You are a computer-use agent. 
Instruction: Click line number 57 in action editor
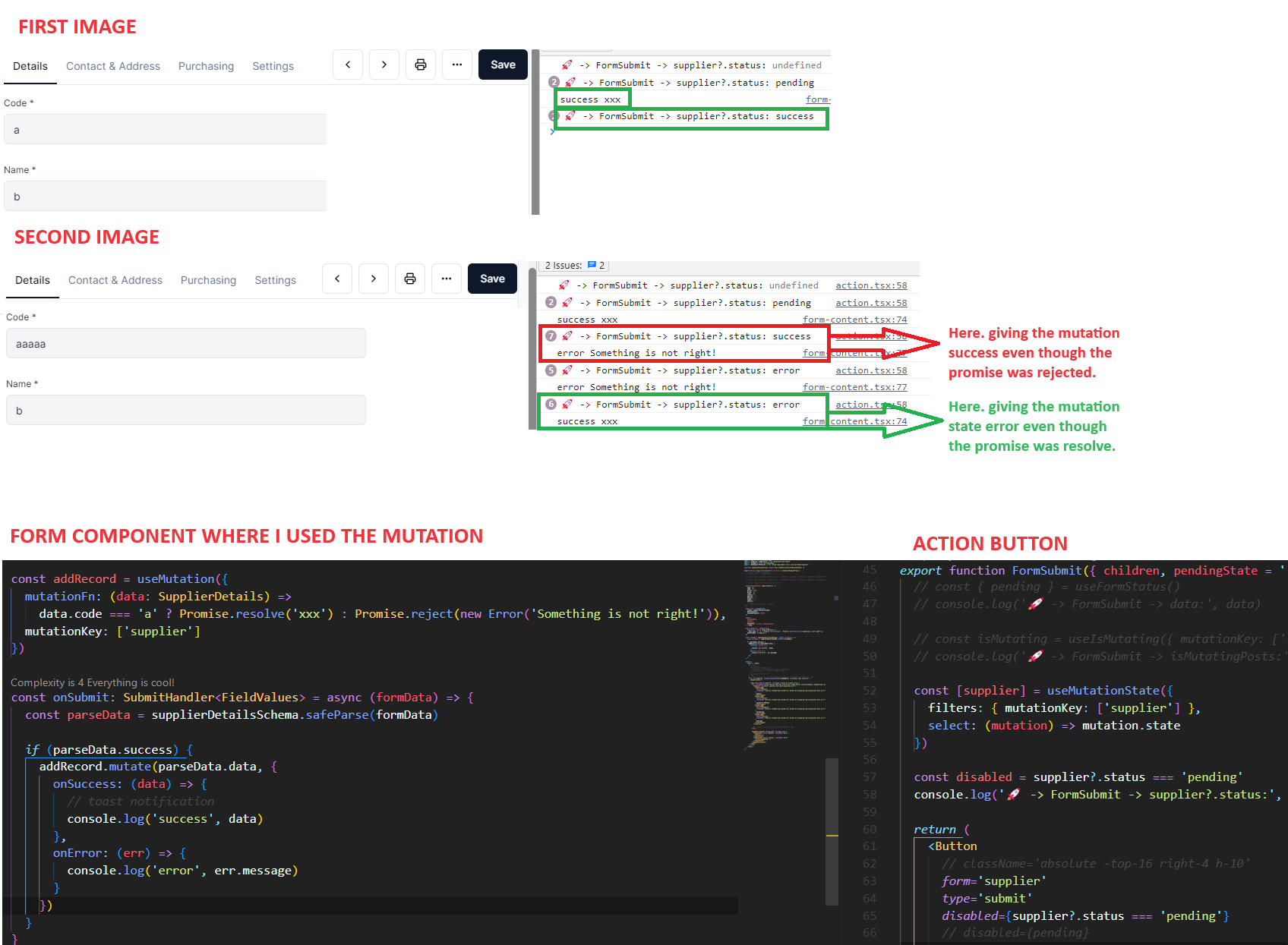(x=870, y=777)
